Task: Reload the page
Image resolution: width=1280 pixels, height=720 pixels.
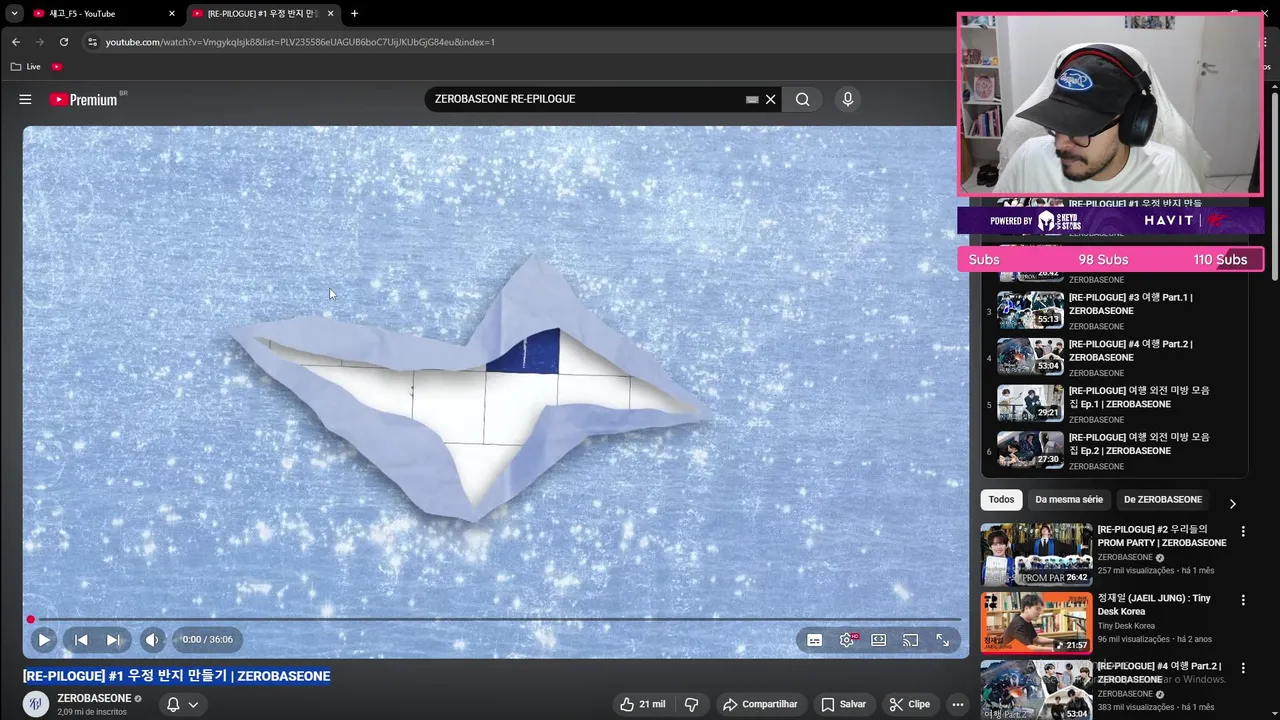Action: [64, 42]
